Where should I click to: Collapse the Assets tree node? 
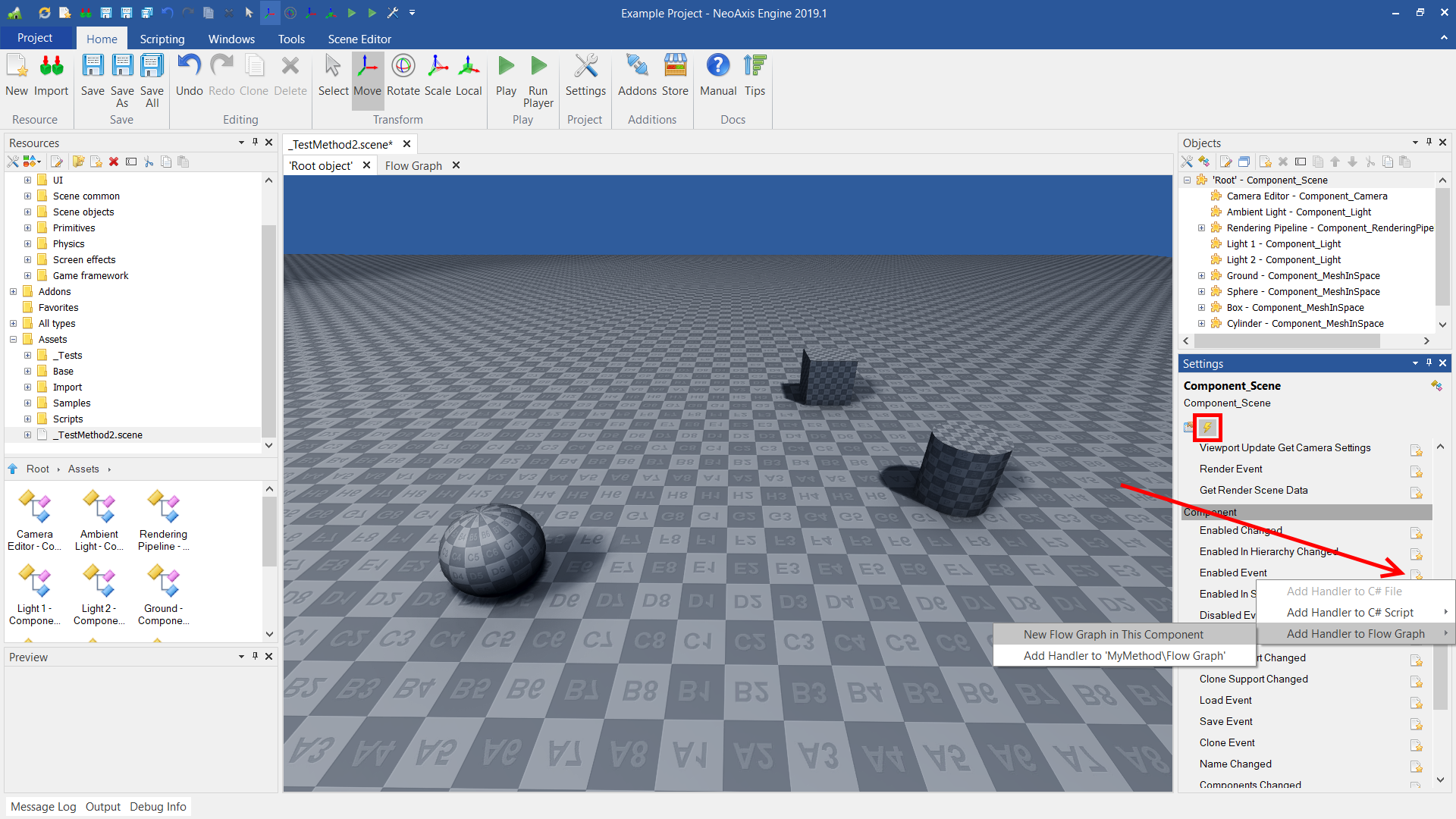(14, 340)
